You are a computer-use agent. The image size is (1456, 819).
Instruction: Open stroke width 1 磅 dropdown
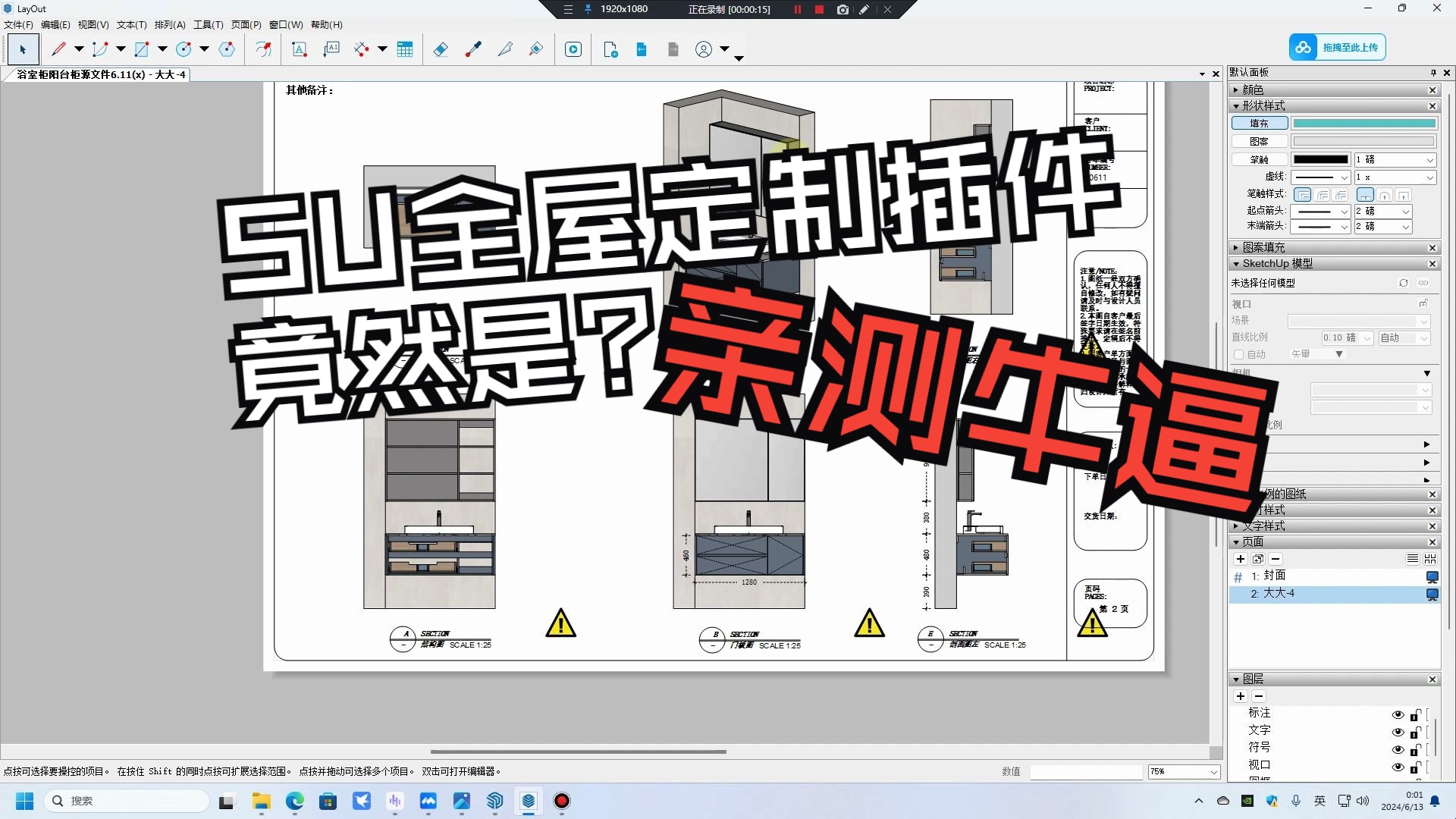coord(1395,159)
